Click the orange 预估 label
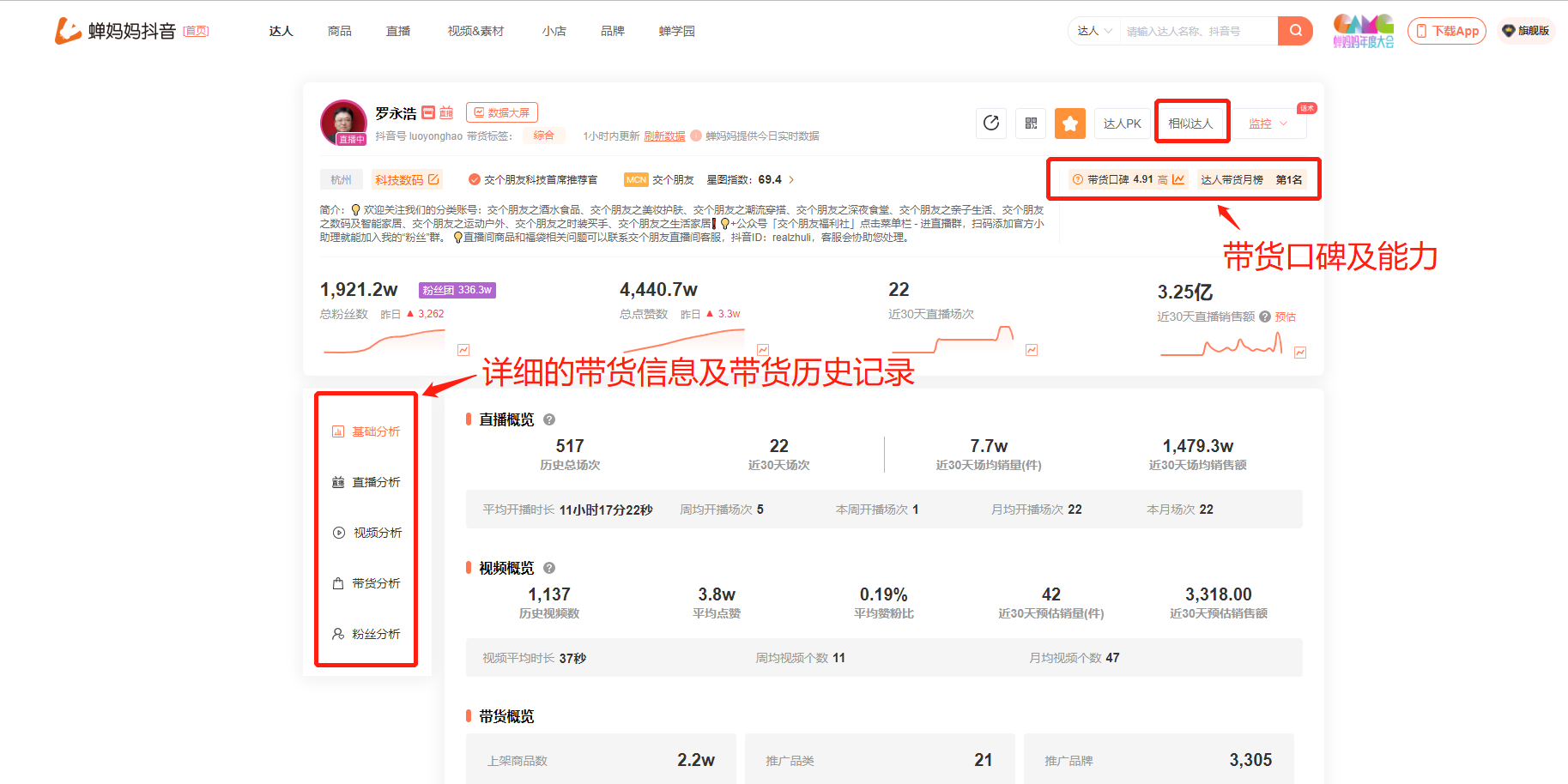This screenshot has height=784, width=1568. (1286, 317)
